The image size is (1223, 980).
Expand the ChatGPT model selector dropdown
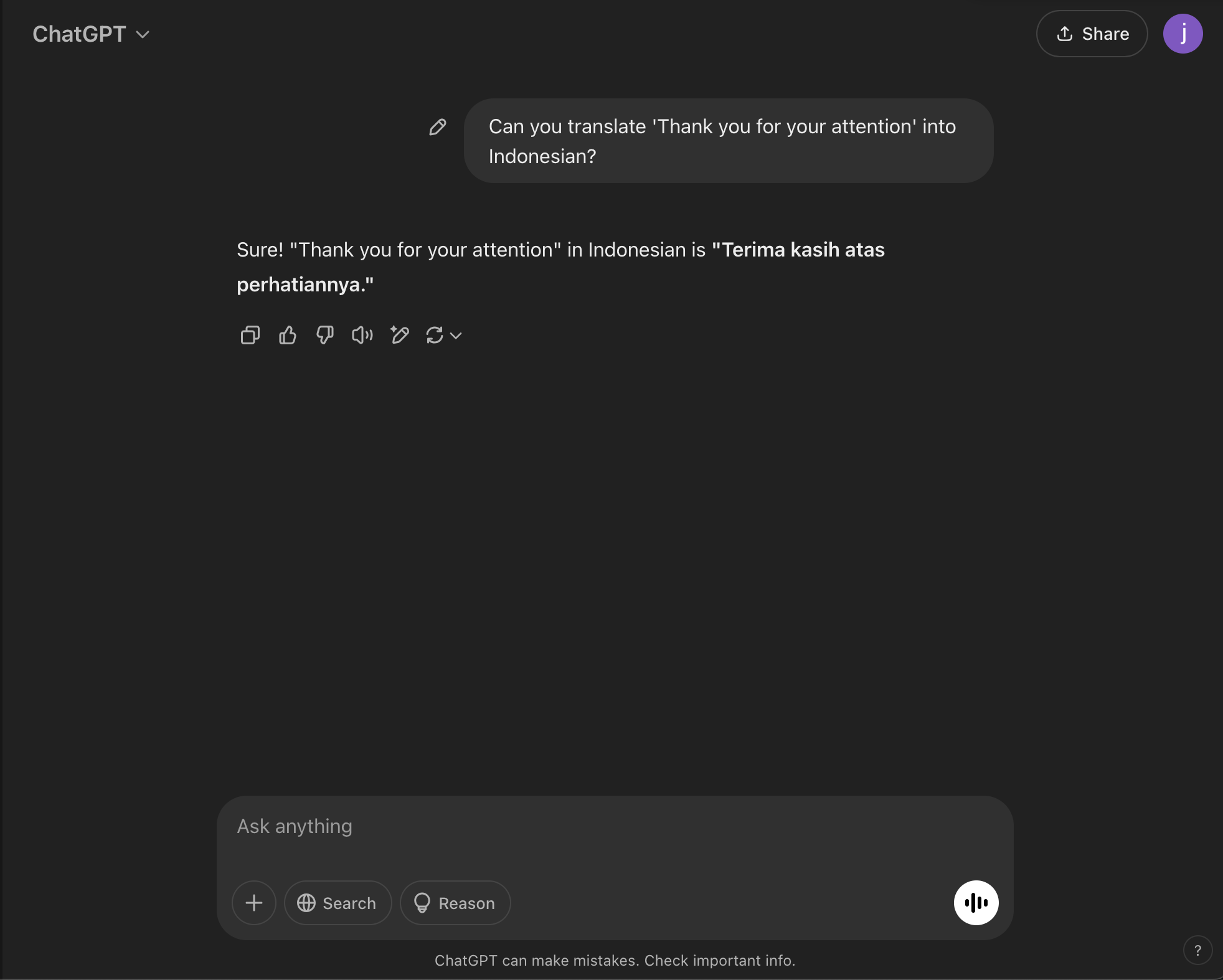coord(91,34)
